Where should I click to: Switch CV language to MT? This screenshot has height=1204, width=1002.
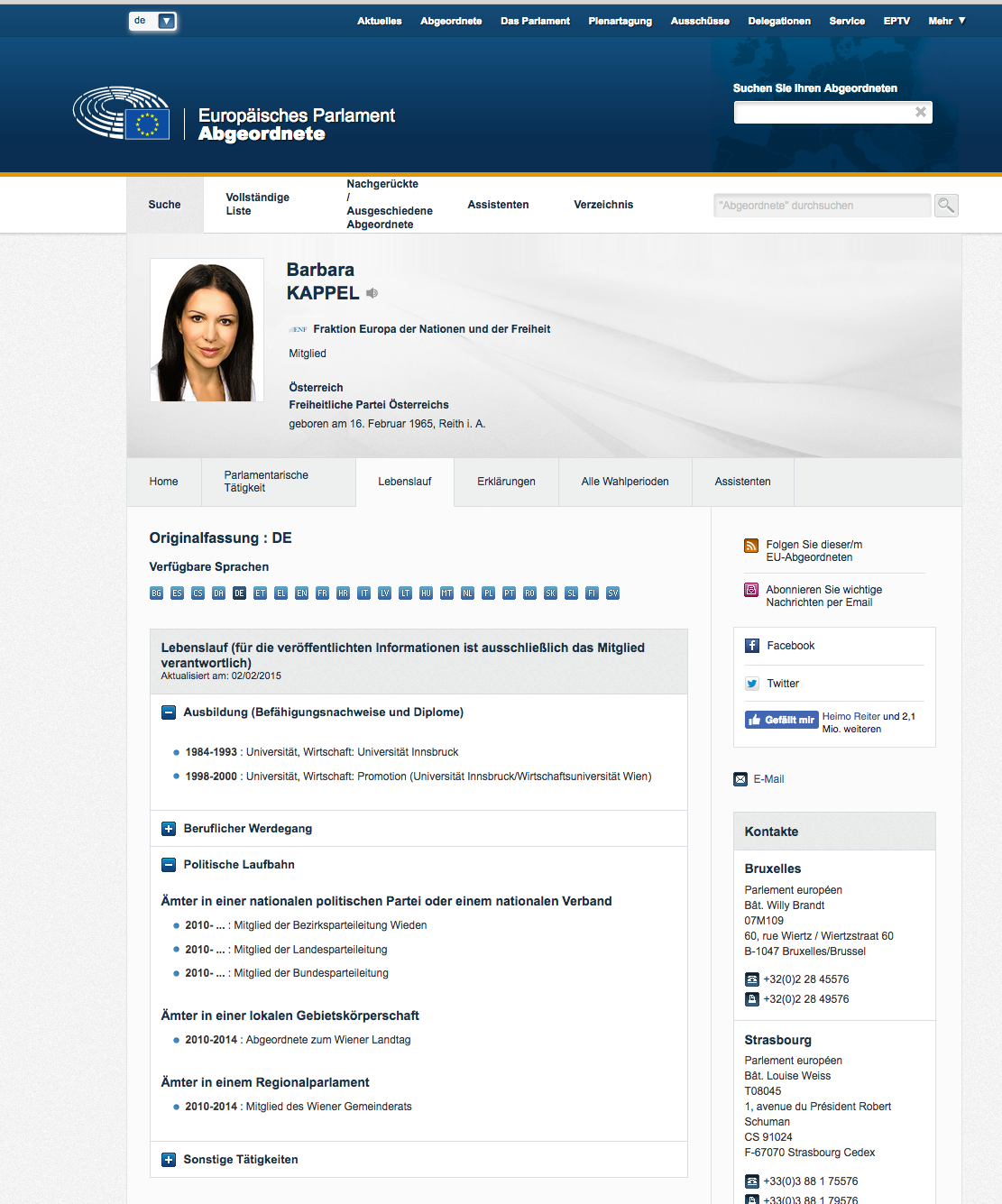[x=447, y=593]
